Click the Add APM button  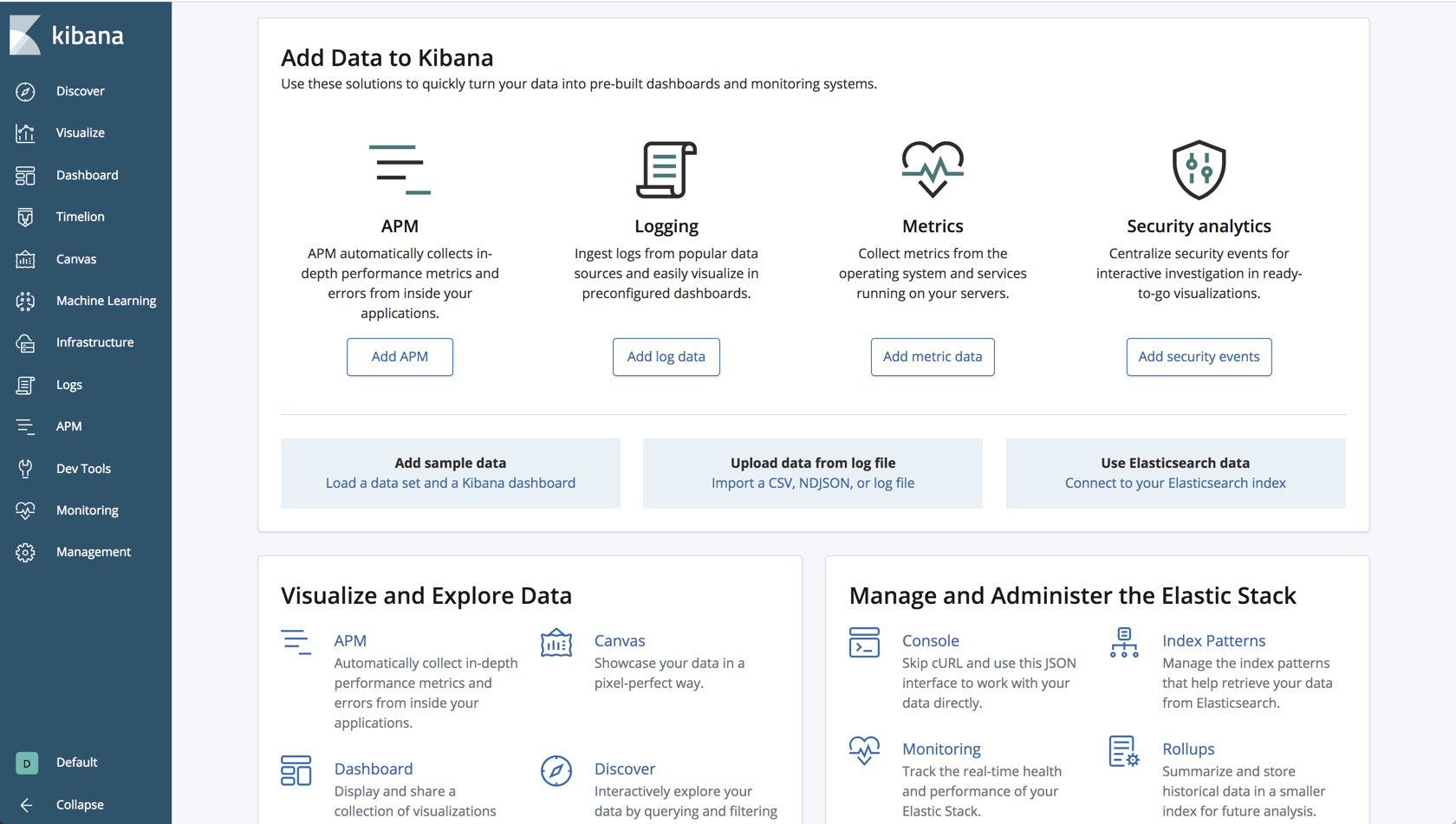400,357
